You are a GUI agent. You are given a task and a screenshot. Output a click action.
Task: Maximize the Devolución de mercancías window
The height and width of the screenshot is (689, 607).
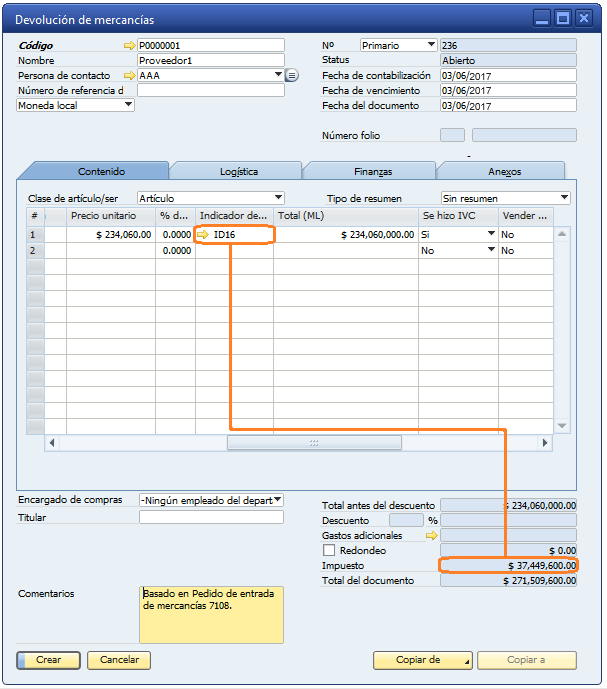(x=563, y=18)
